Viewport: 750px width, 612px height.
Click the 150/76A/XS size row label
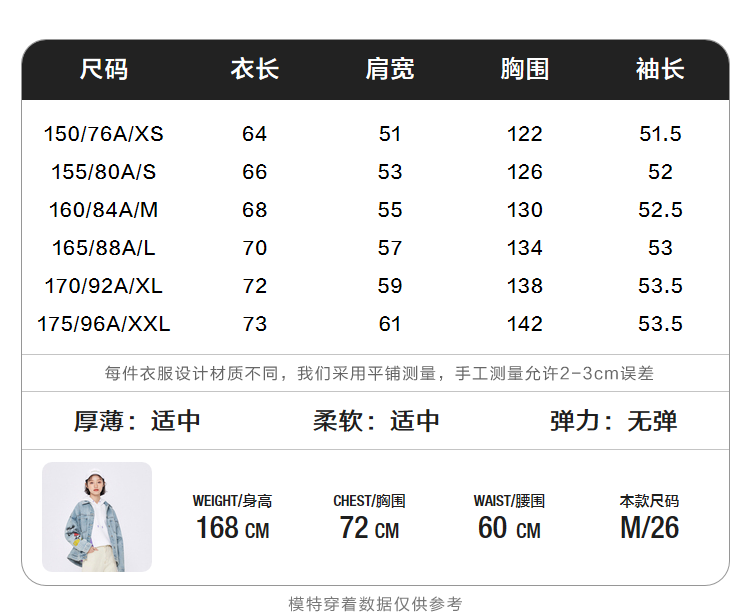[x=104, y=134]
